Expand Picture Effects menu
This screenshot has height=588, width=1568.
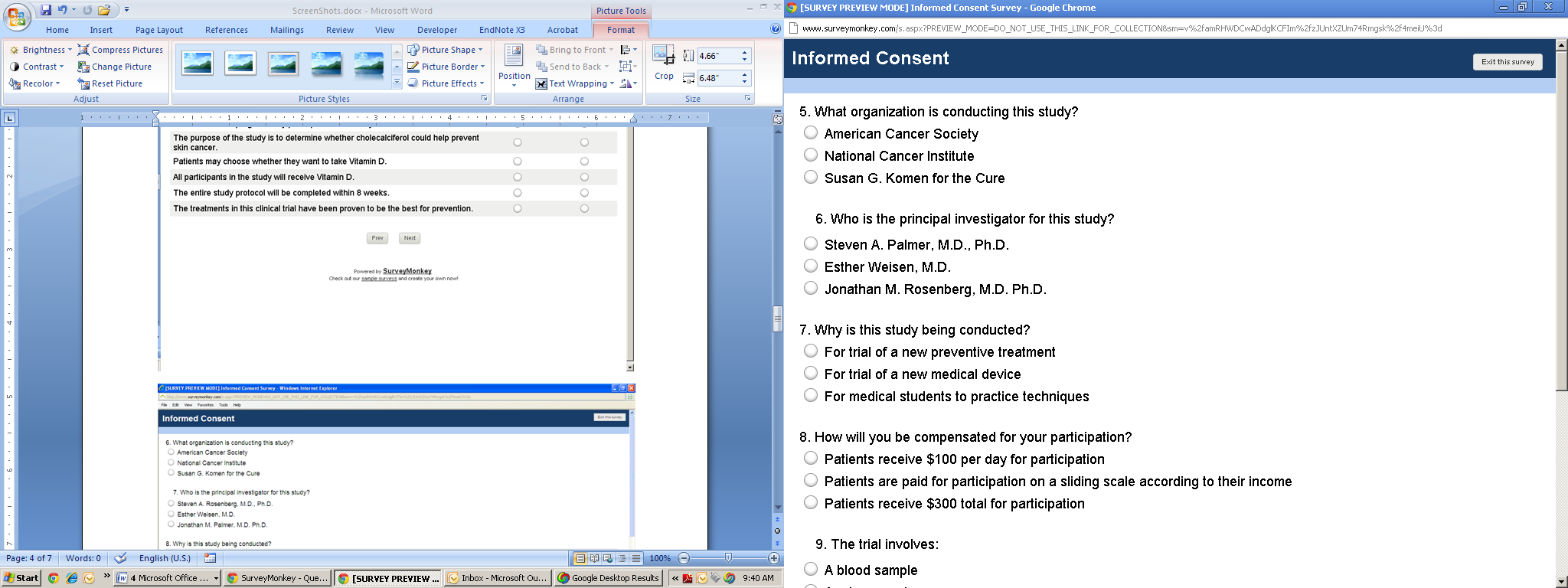pos(446,83)
